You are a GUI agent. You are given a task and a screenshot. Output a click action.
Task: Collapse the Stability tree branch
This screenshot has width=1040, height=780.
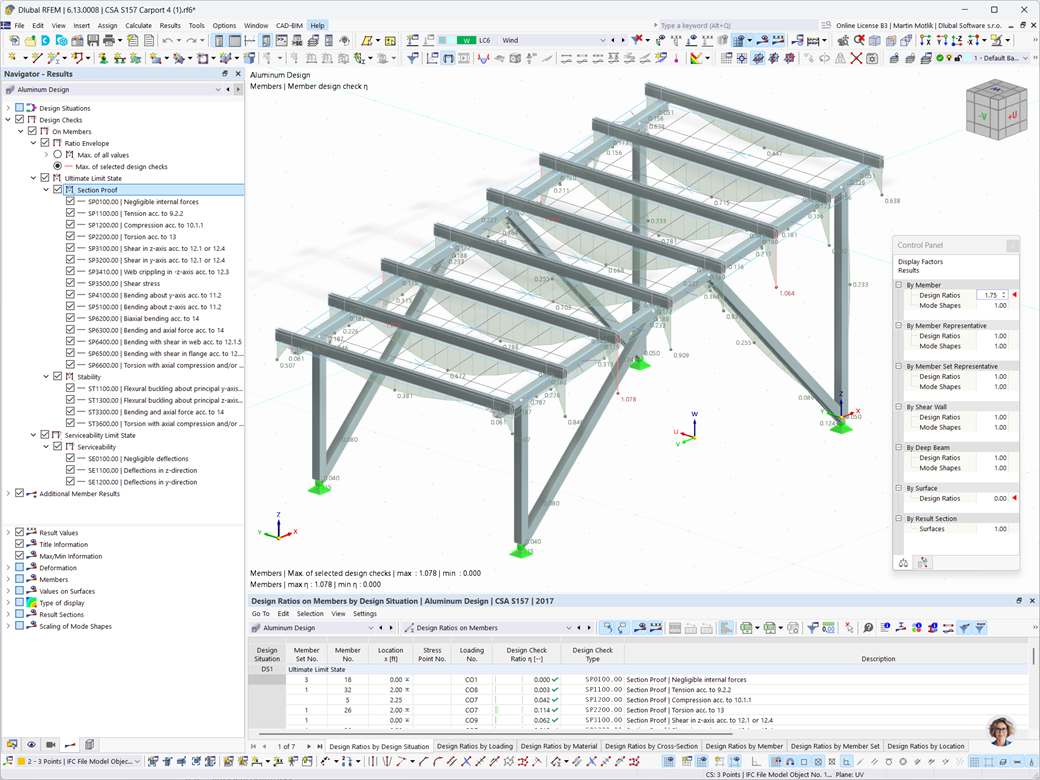tap(44, 375)
